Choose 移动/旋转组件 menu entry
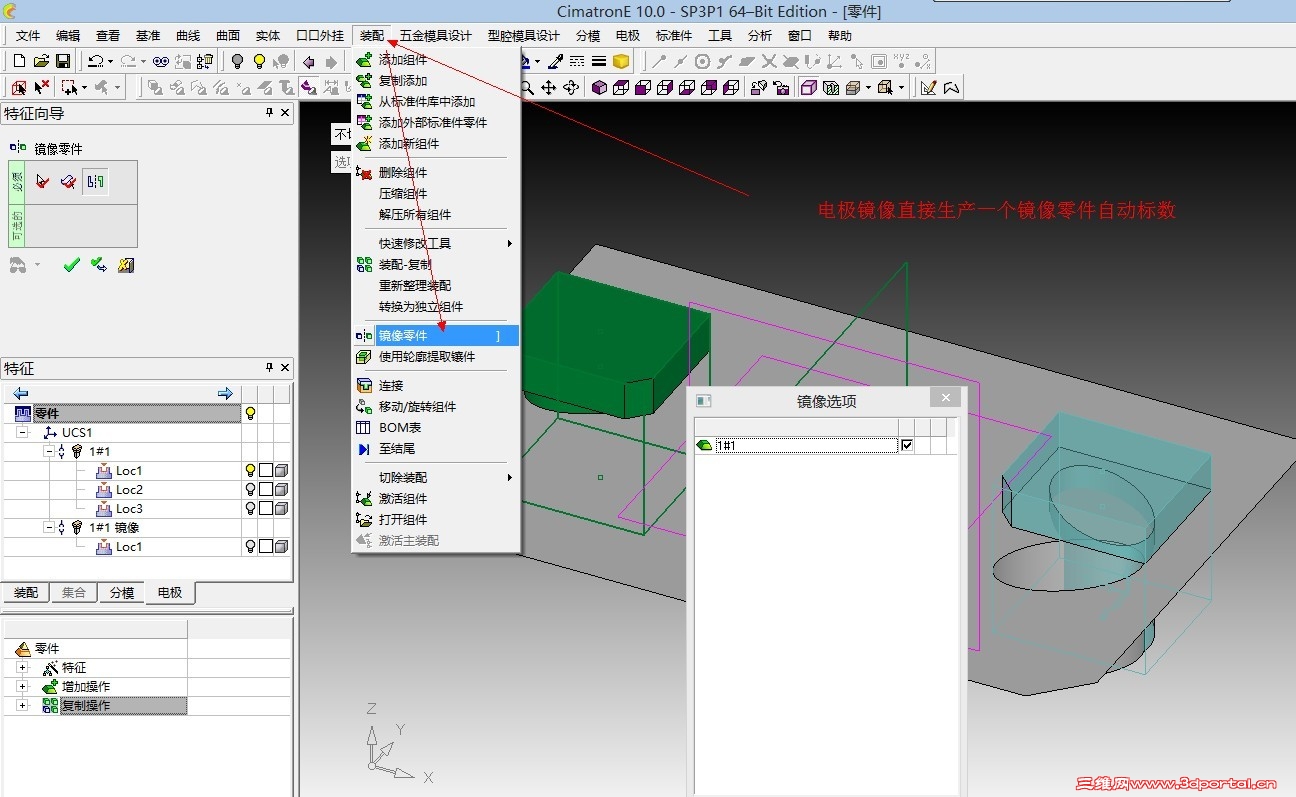Image resolution: width=1296 pixels, height=797 pixels. [x=436, y=406]
